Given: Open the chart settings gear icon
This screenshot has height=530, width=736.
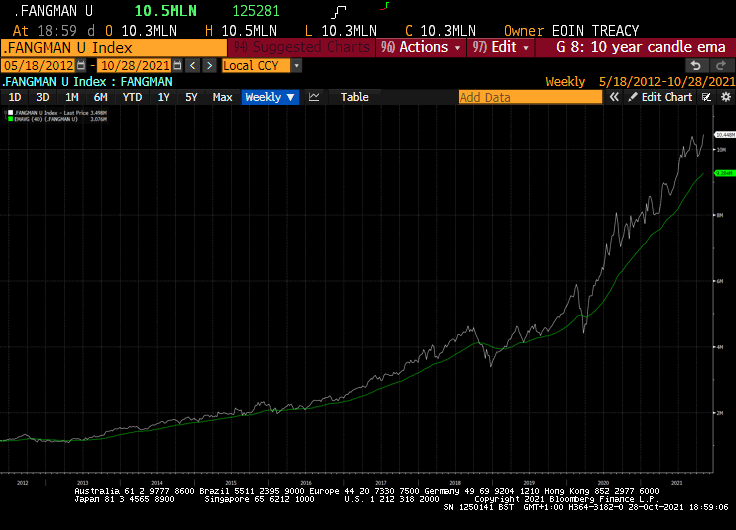Looking at the screenshot, I should point(726,97).
